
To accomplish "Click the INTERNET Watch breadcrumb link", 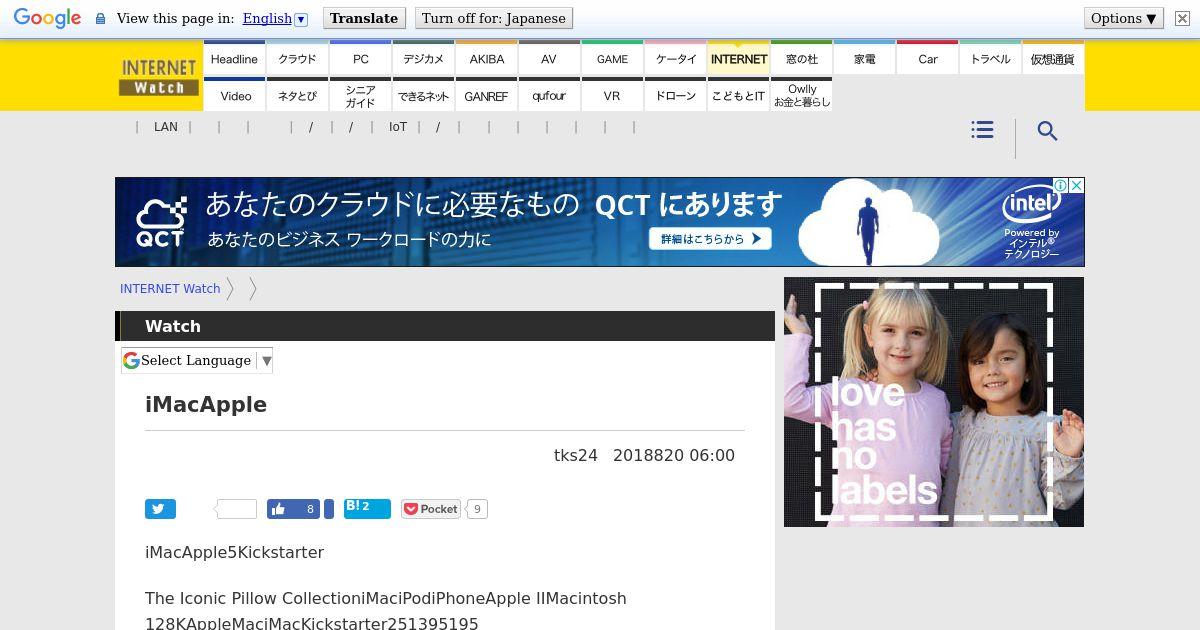I will [170, 288].
